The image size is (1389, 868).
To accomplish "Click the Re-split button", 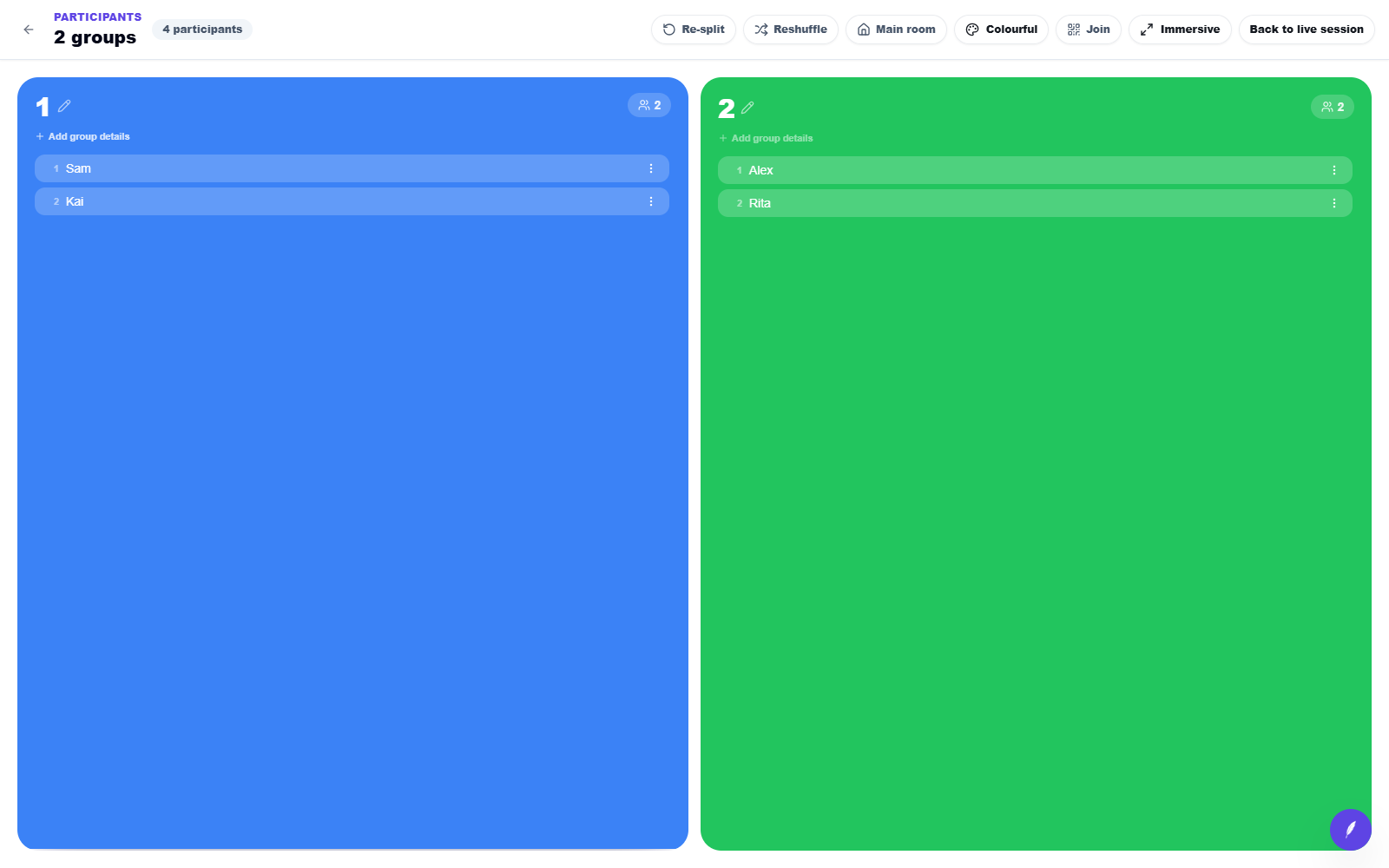I will click(x=694, y=30).
